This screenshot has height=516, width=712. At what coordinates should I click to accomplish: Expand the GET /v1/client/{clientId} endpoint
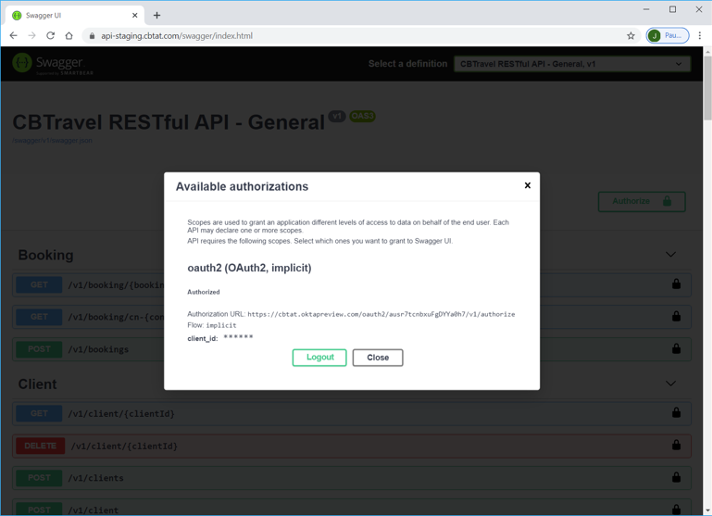click(352, 413)
